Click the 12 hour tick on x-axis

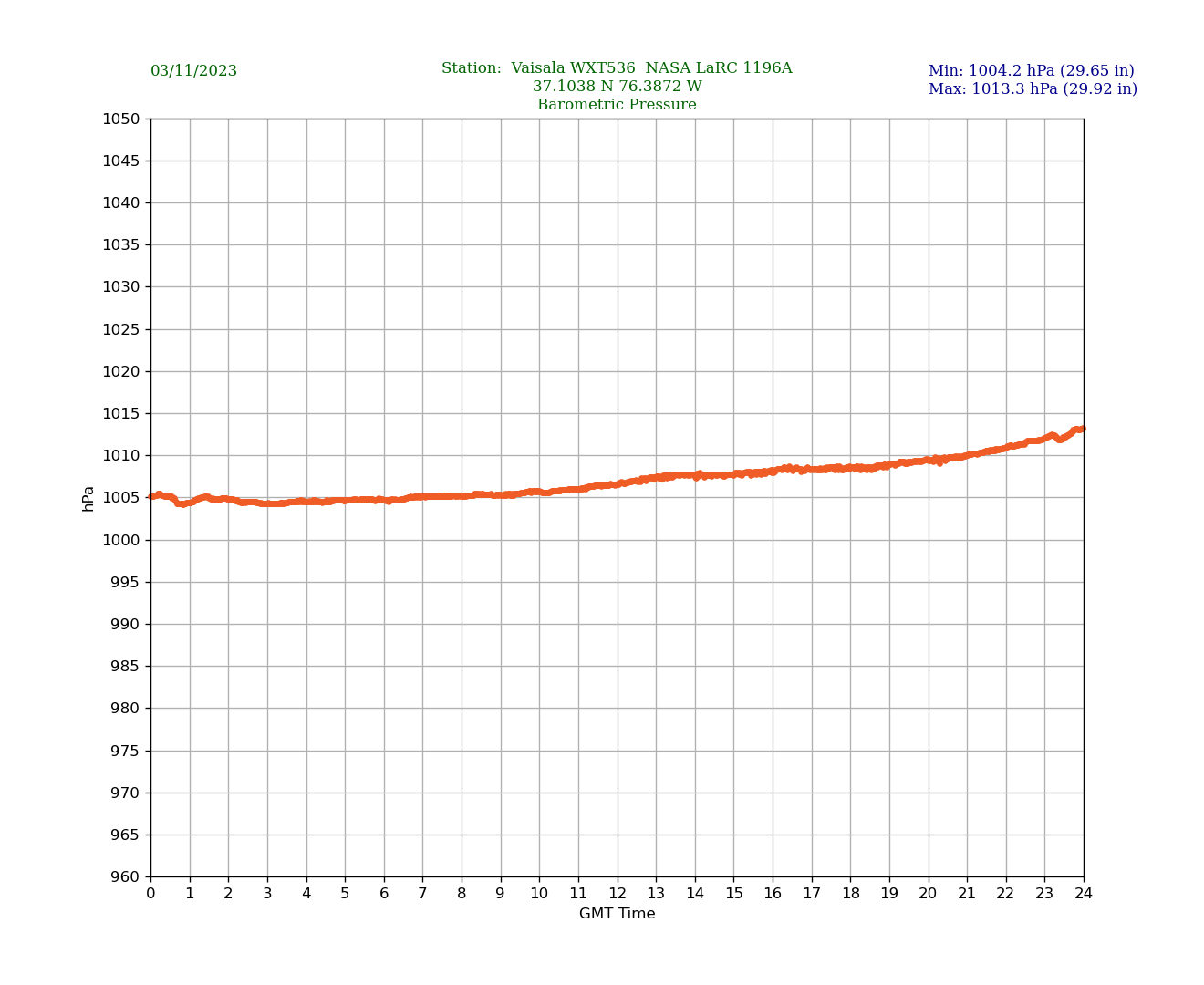pos(618,894)
